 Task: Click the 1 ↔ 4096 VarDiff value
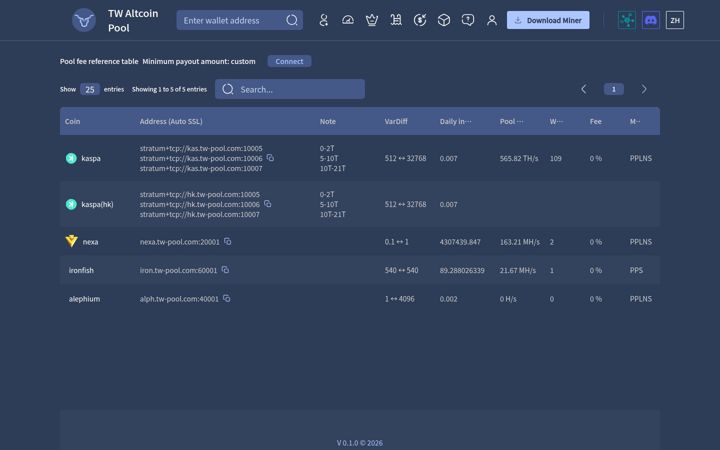(x=399, y=299)
